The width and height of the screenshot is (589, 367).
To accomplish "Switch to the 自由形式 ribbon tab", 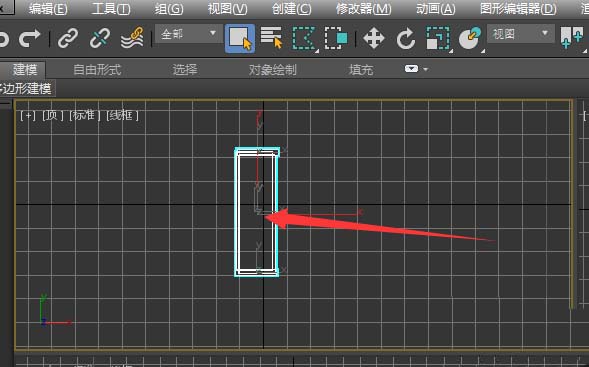I will pyautogui.click(x=97, y=70).
